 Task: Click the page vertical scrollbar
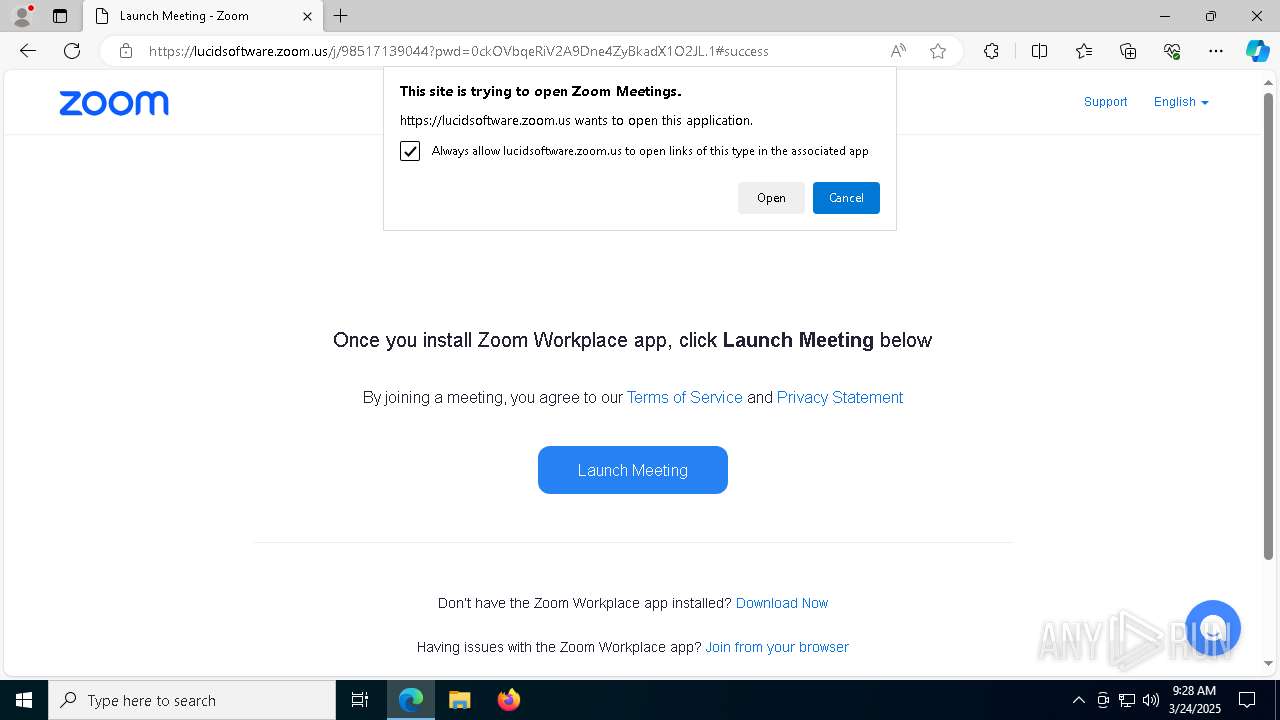point(1268,325)
